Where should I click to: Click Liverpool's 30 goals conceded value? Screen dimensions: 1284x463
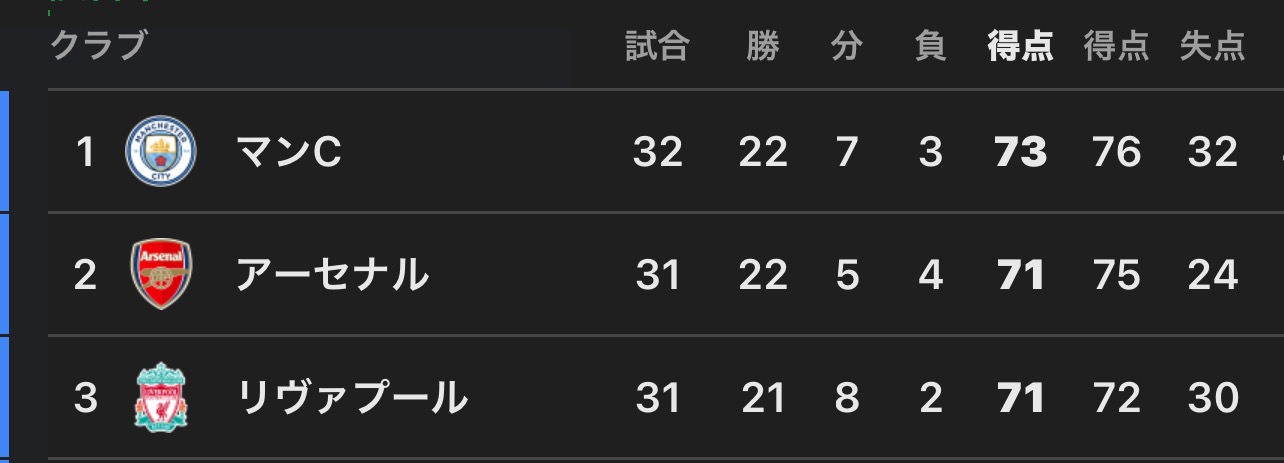point(1213,398)
